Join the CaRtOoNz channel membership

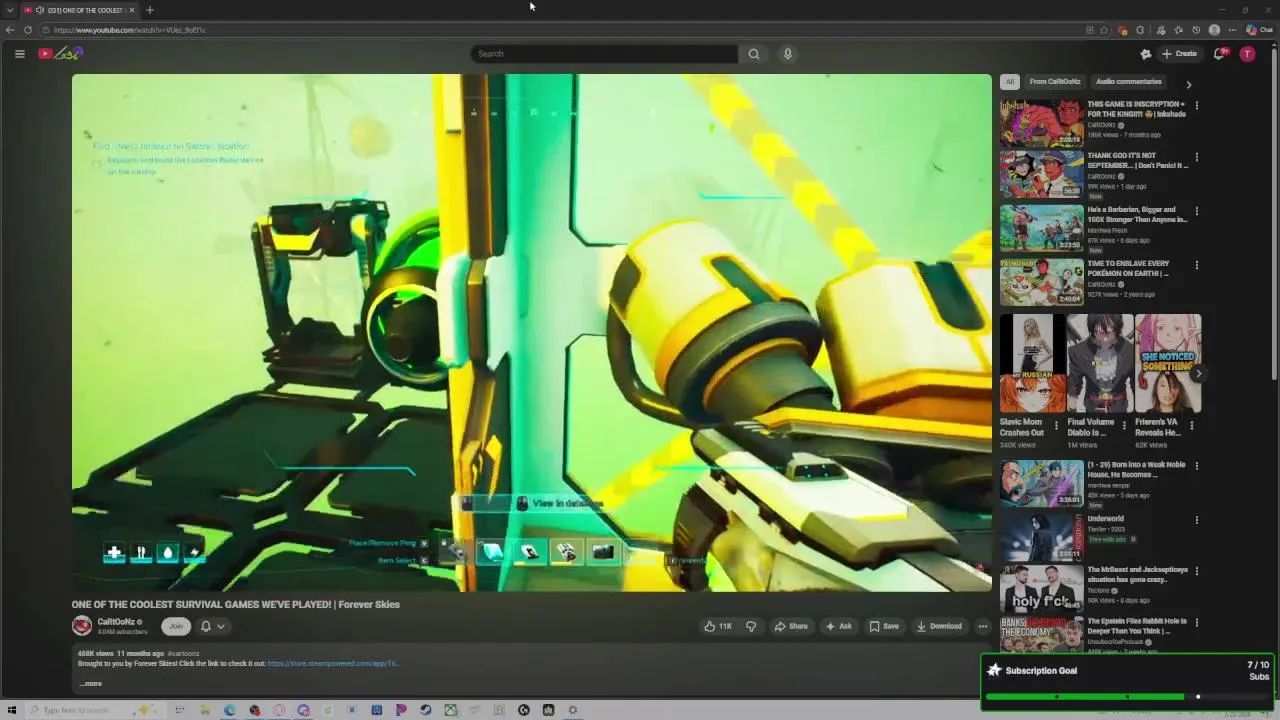pos(176,626)
